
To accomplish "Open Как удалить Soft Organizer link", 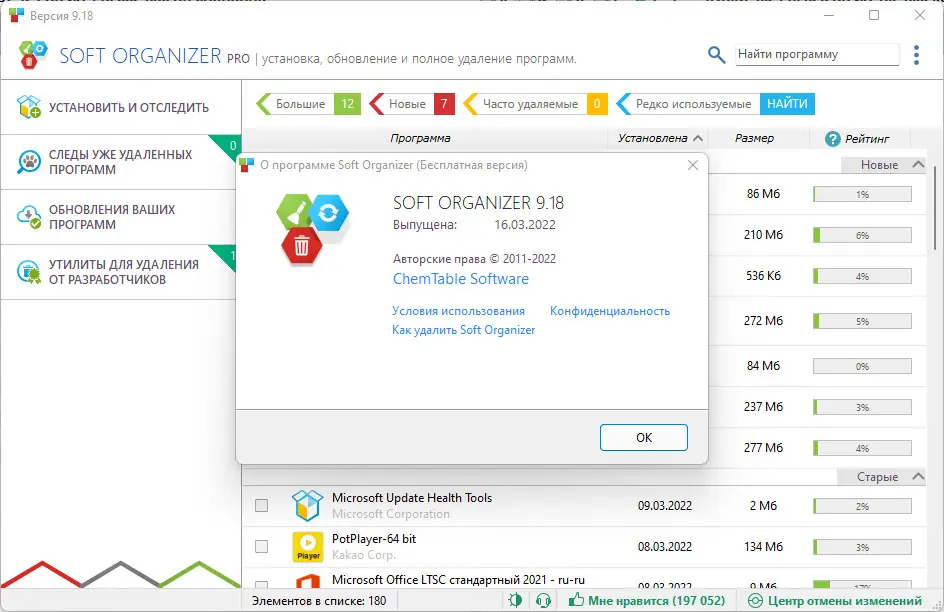I will pyautogui.click(x=464, y=330).
